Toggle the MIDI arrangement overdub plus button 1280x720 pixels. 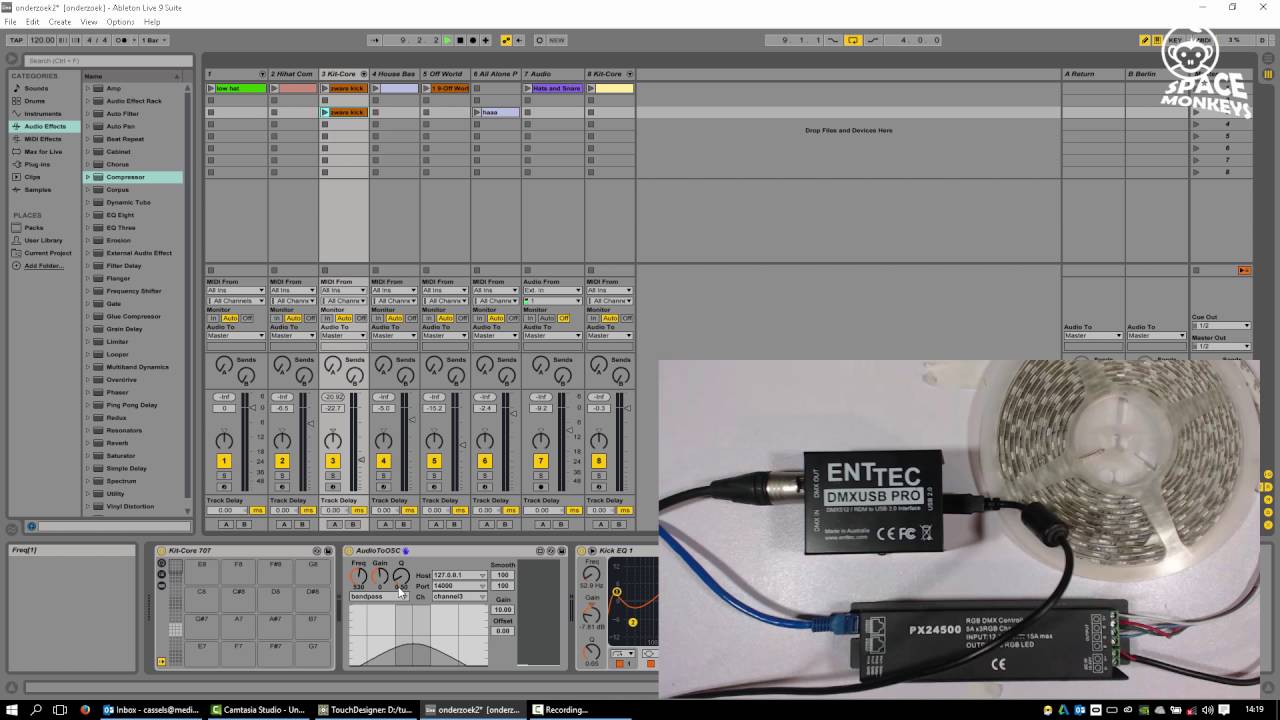[x=485, y=40]
